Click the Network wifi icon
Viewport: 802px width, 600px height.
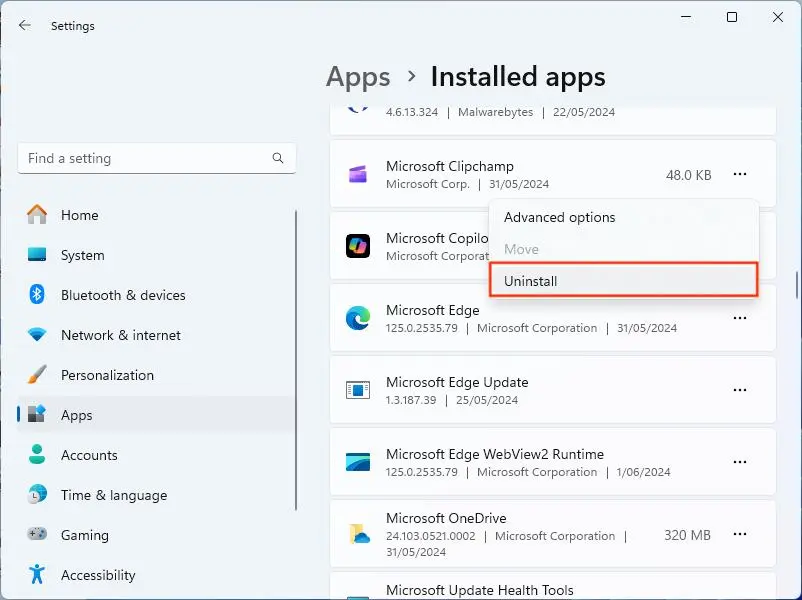click(37, 335)
